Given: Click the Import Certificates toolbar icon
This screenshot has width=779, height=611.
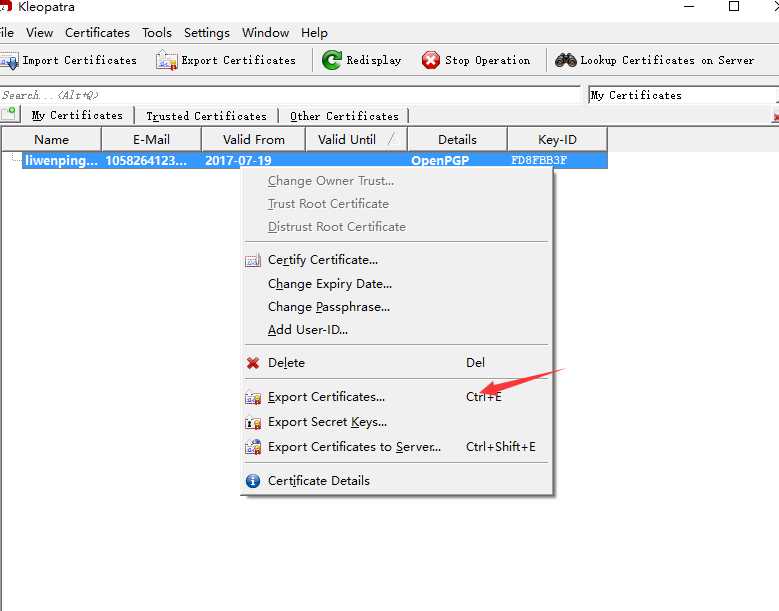Looking at the screenshot, I should click(9, 61).
